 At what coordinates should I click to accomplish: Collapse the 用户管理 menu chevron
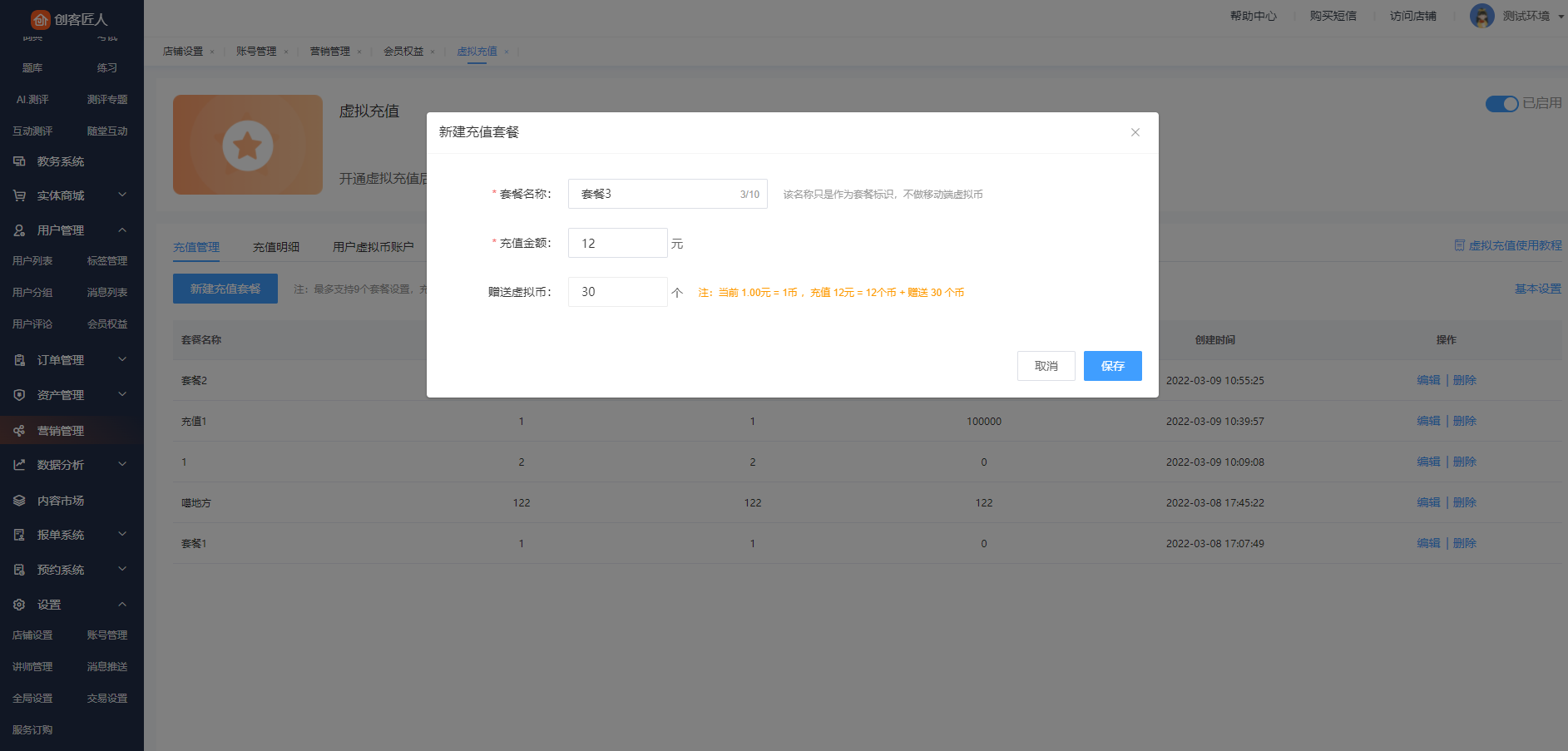[x=122, y=230]
